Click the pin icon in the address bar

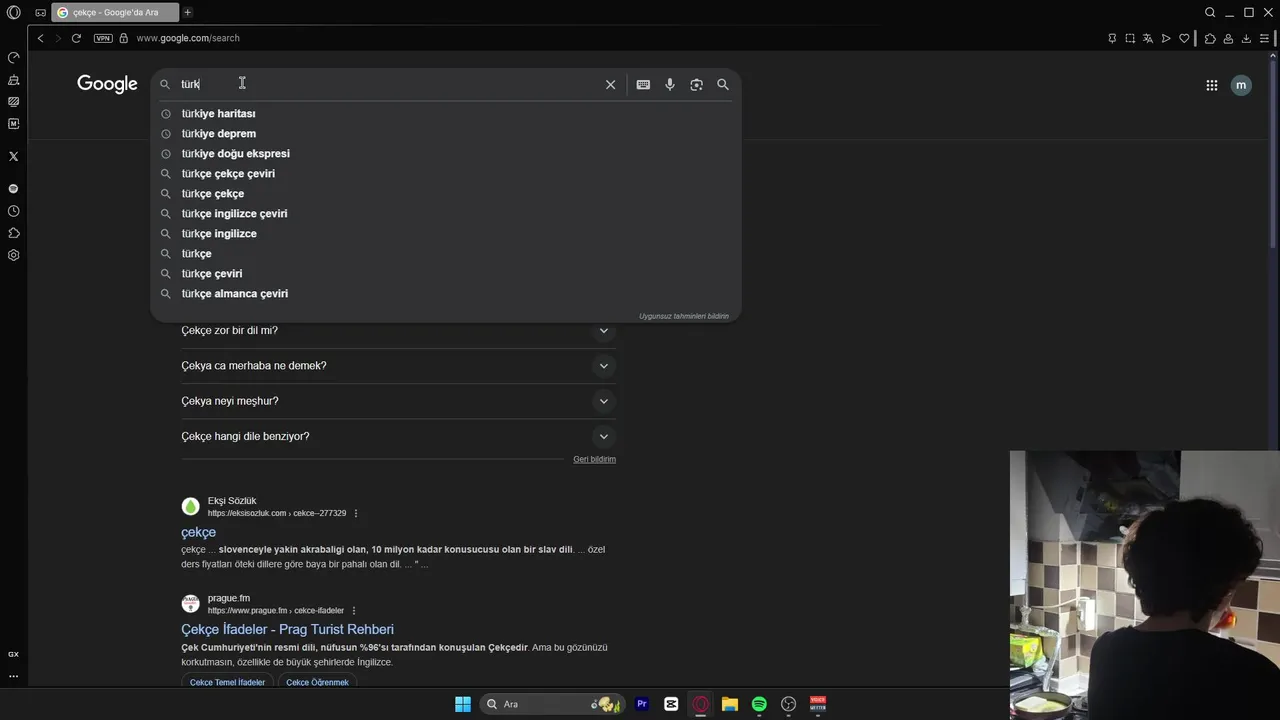point(1112,38)
